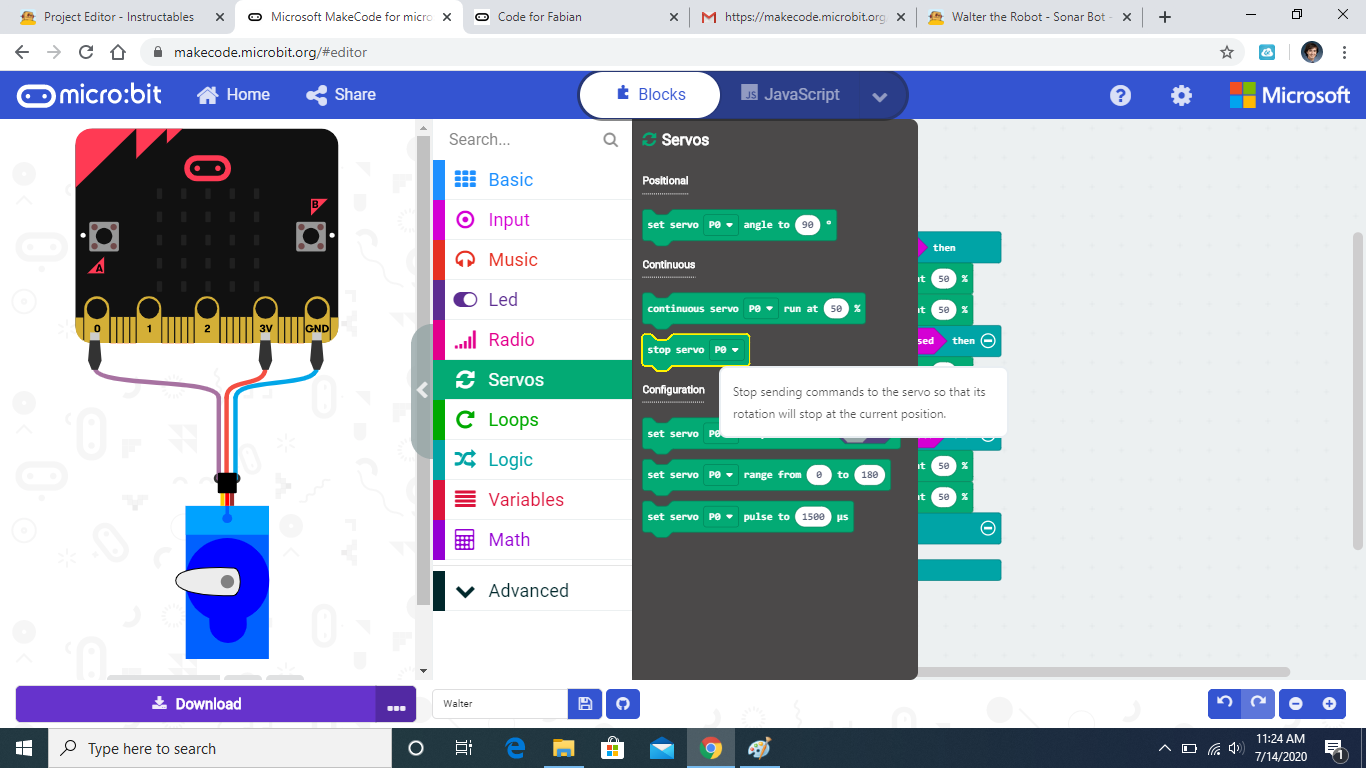Image resolution: width=1366 pixels, height=768 pixels.
Task: Click the blue cloud extension icon
Action: 1267,52
